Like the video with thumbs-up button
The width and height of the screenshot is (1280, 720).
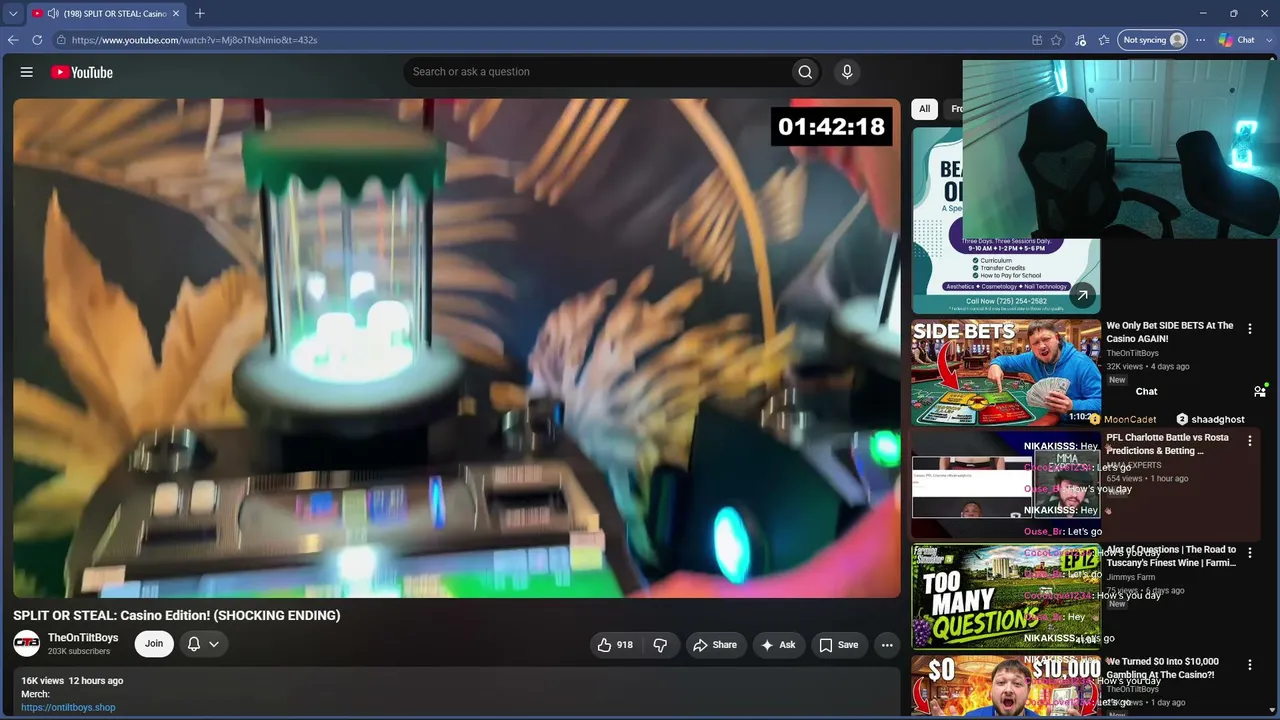(615, 645)
